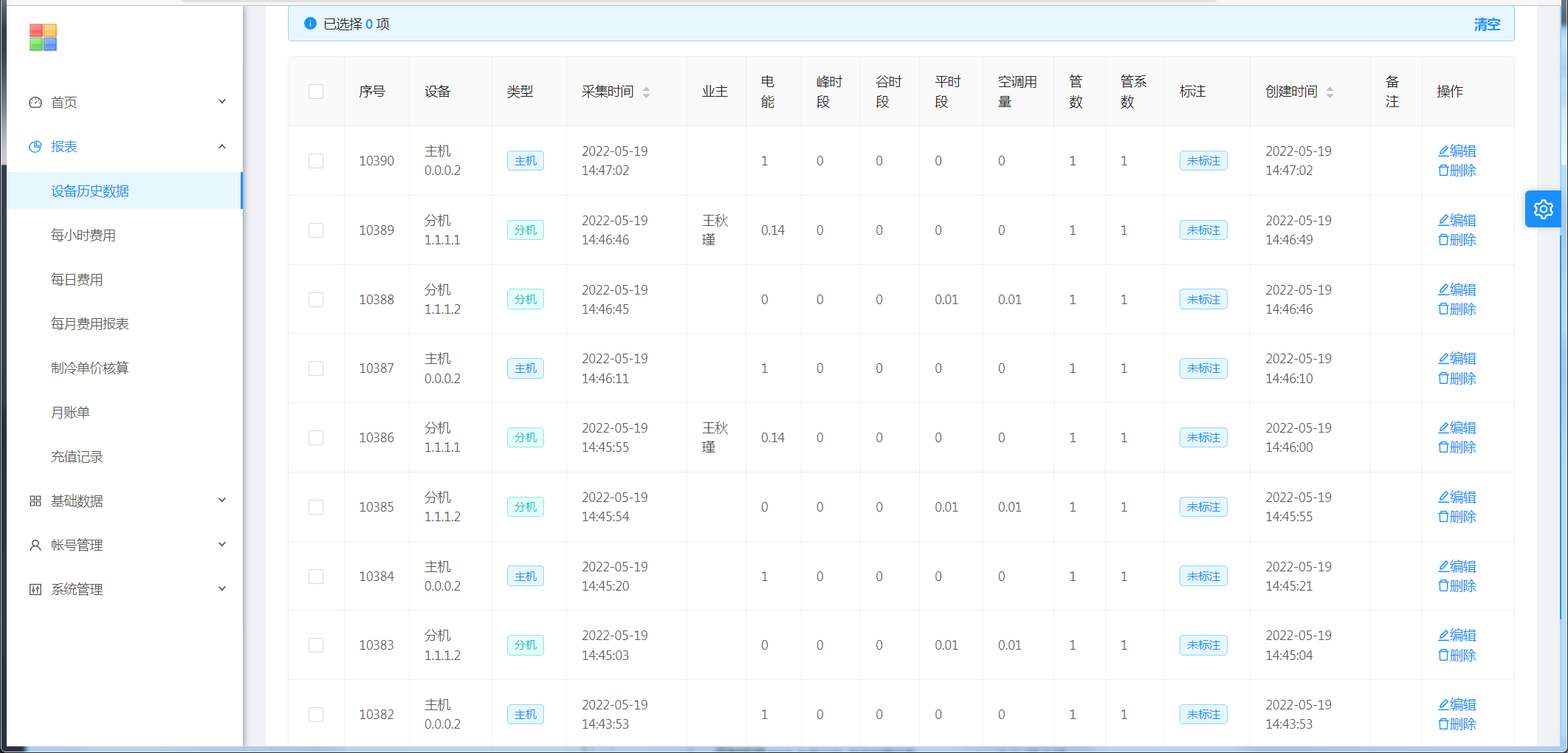Click the edit icon for row 10390

pyautogui.click(x=1443, y=151)
